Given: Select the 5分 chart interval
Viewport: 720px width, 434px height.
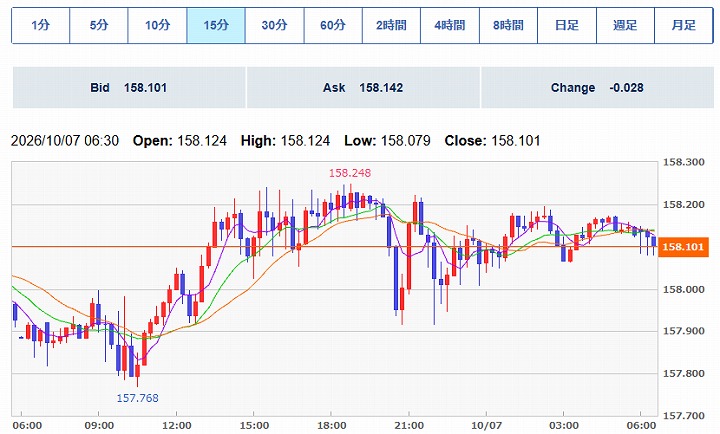Looking at the screenshot, I should tap(99, 25).
